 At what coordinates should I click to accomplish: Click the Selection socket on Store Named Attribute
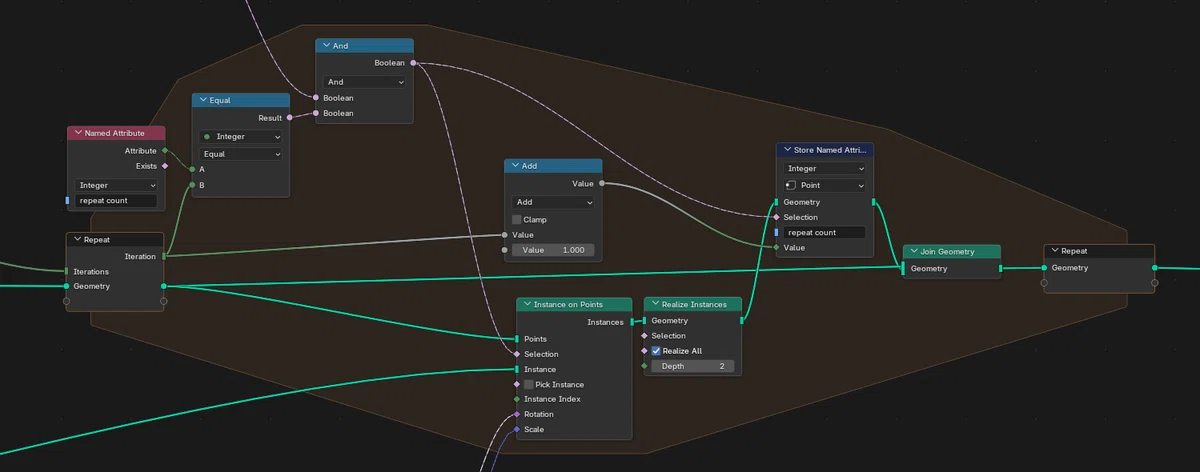[x=776, y=217]
